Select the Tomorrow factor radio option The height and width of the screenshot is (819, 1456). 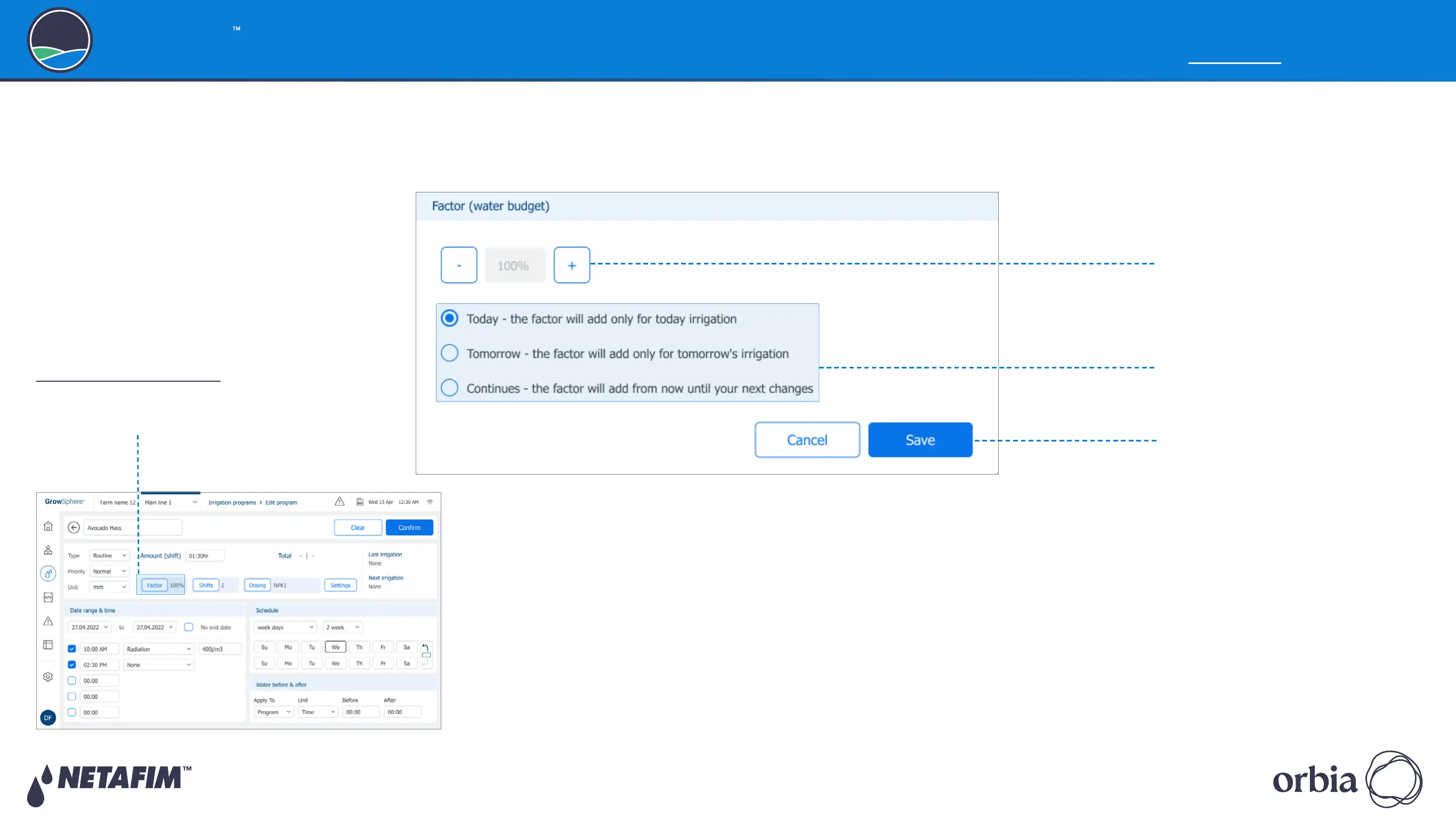point(449,353)
